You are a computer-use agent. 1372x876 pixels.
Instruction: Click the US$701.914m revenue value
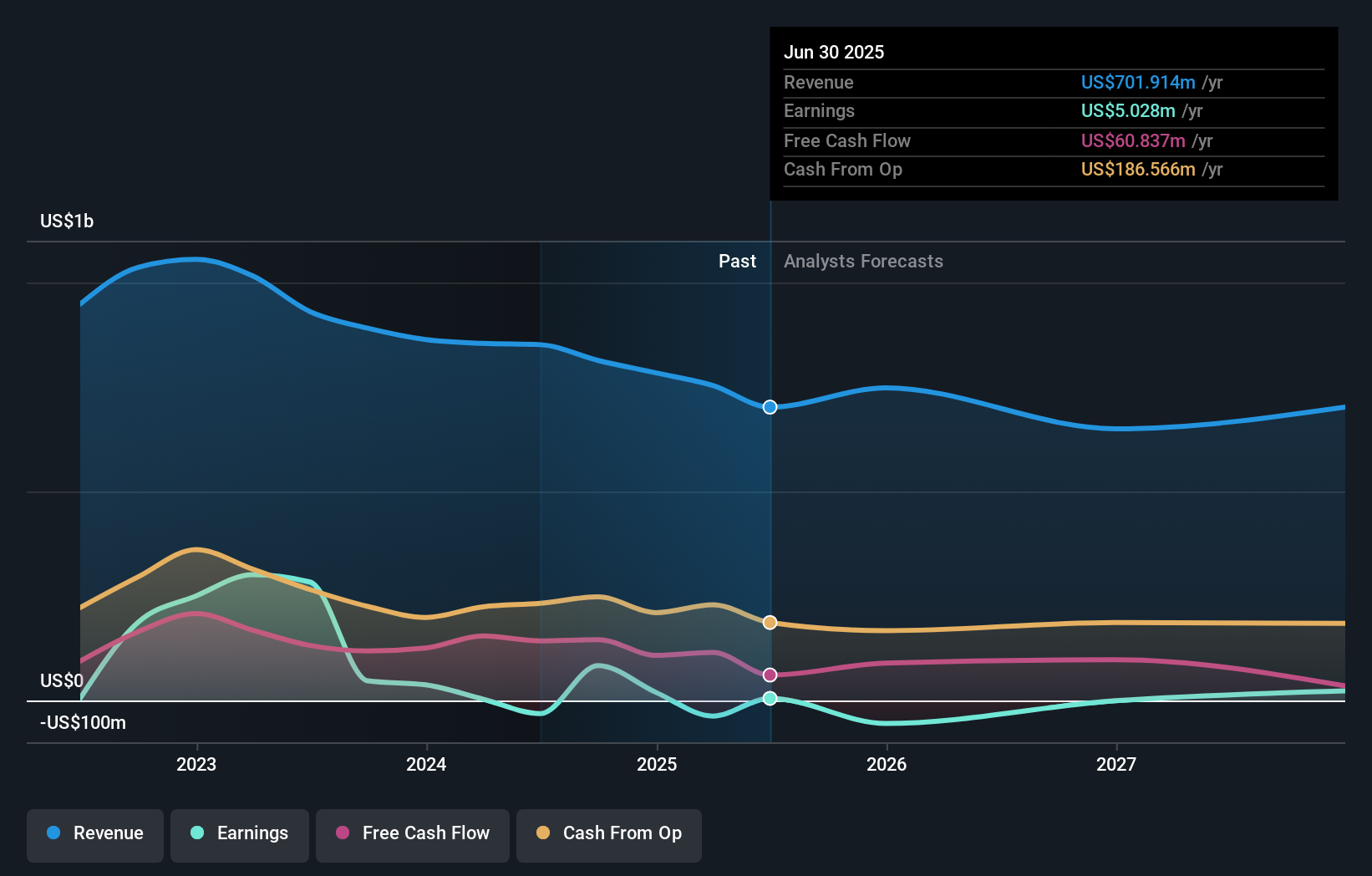tap(1138, 82)
